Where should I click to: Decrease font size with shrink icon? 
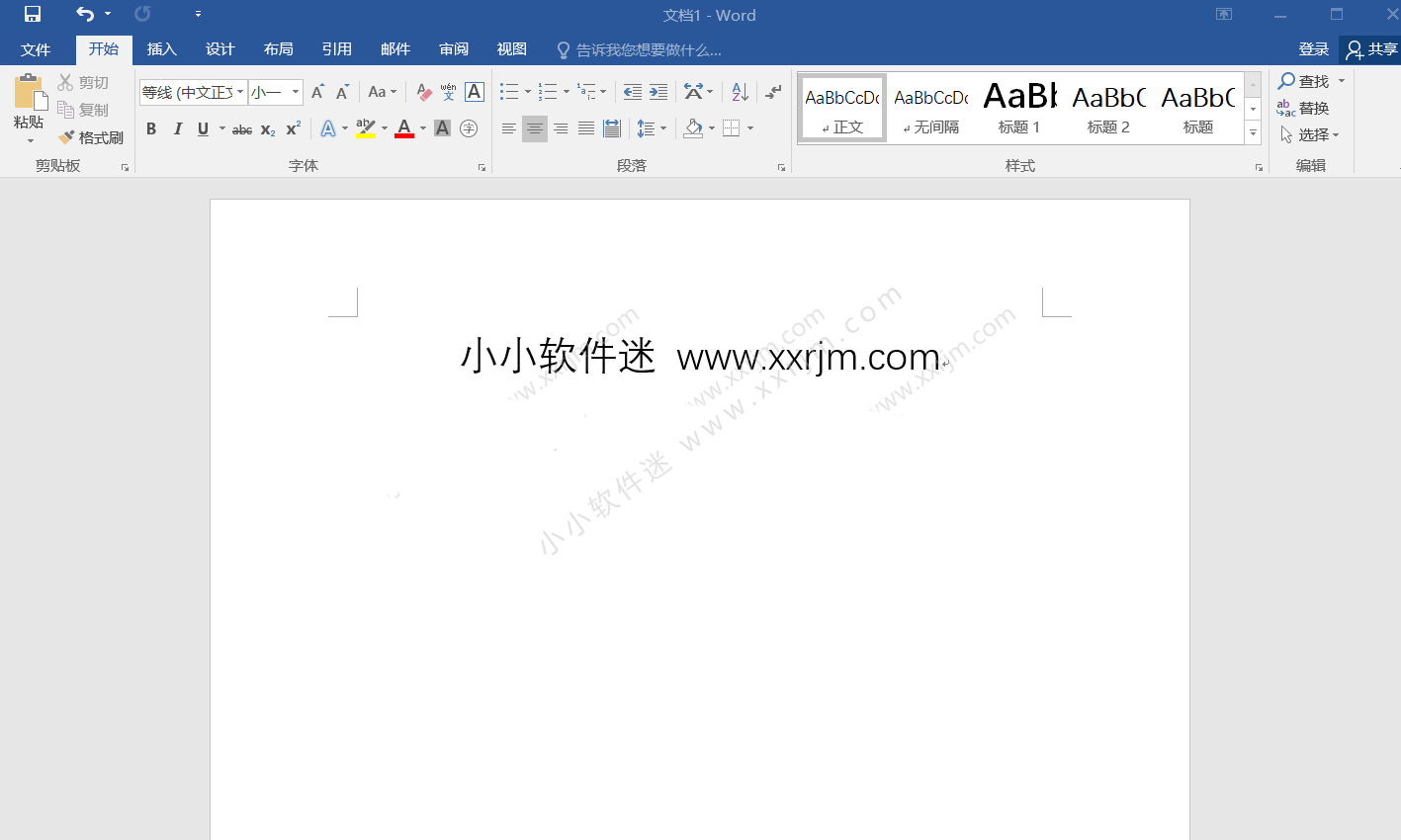pyautogui.click(x=342, y=92)
